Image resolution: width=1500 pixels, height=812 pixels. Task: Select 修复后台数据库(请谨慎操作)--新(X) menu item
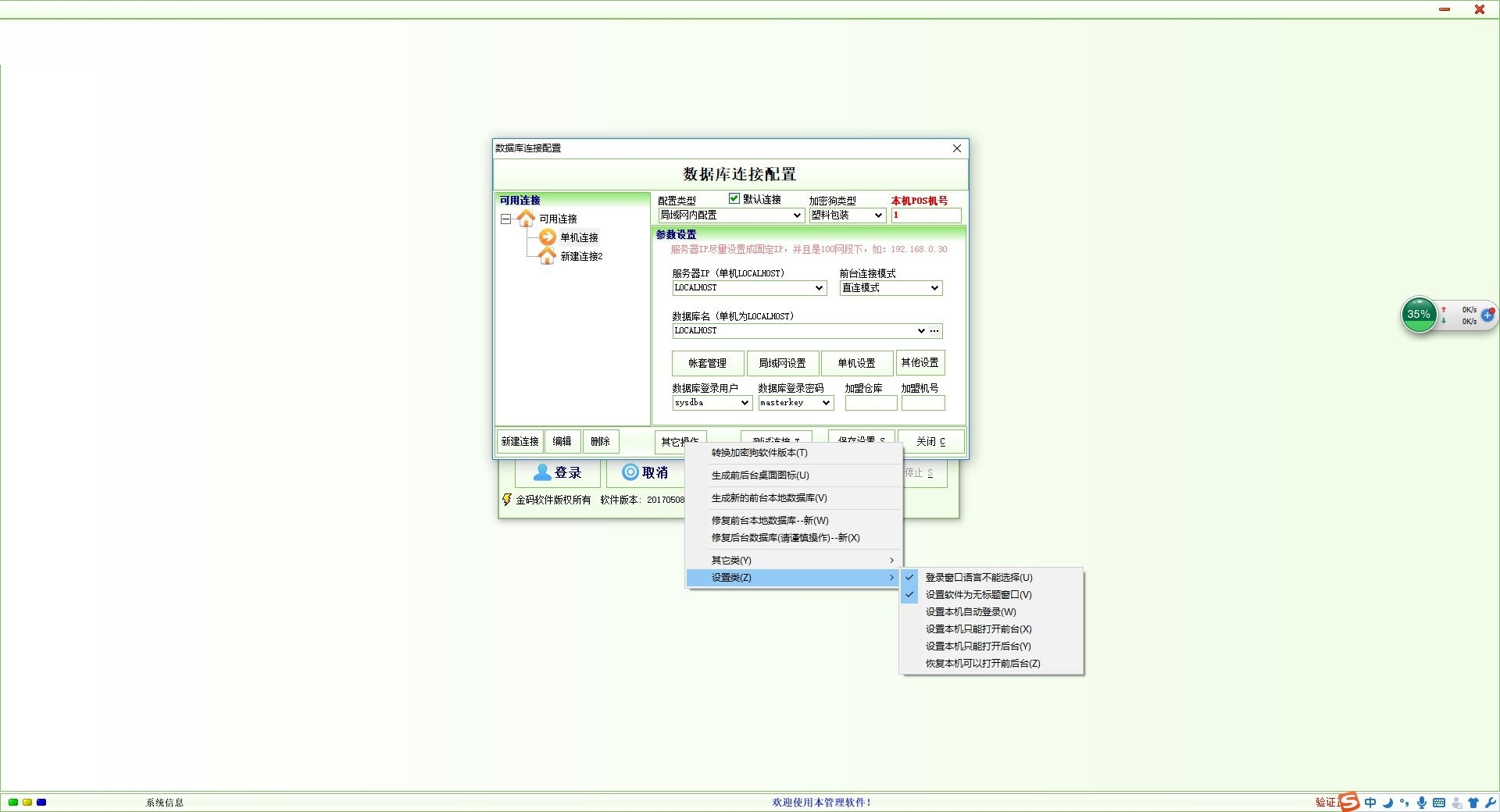pos(794,538)
